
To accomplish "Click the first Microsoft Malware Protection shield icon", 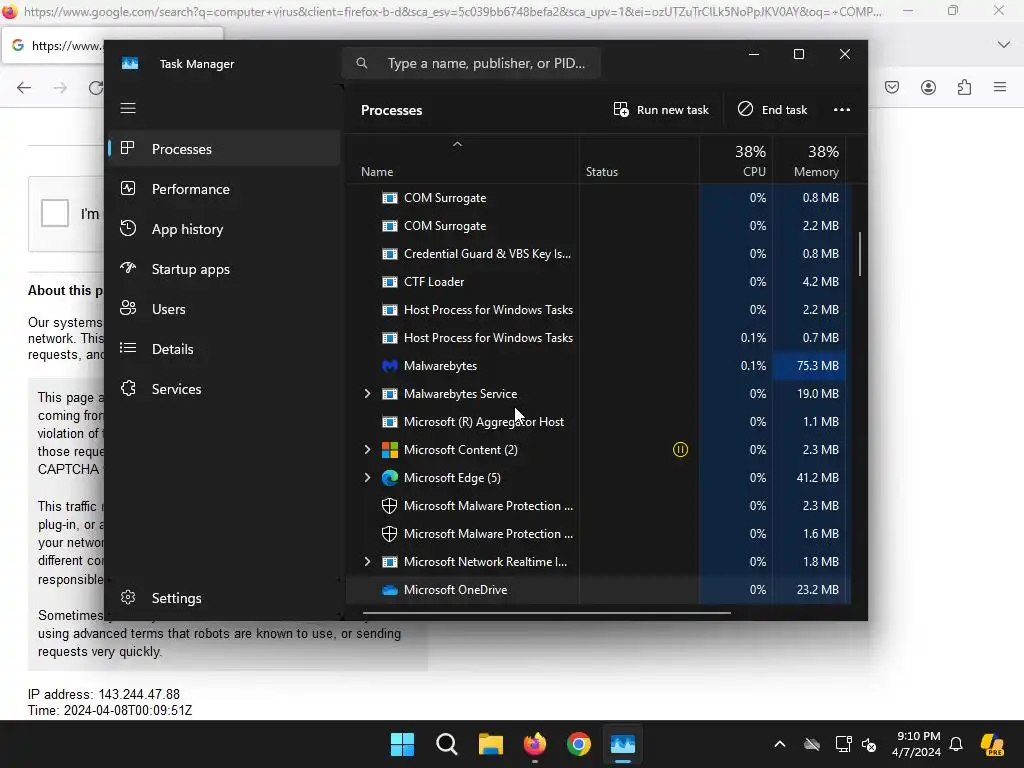I will pos(390,506).
